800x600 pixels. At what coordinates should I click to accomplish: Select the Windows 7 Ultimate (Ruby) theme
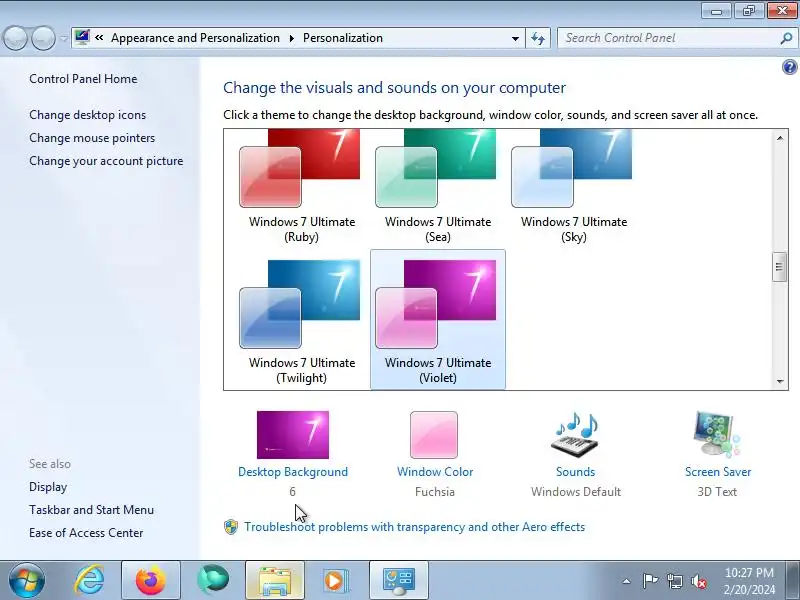click(x=302, y=187)
